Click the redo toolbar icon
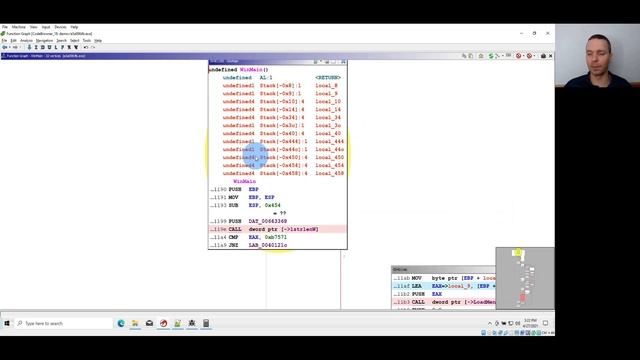 [93, 47]
